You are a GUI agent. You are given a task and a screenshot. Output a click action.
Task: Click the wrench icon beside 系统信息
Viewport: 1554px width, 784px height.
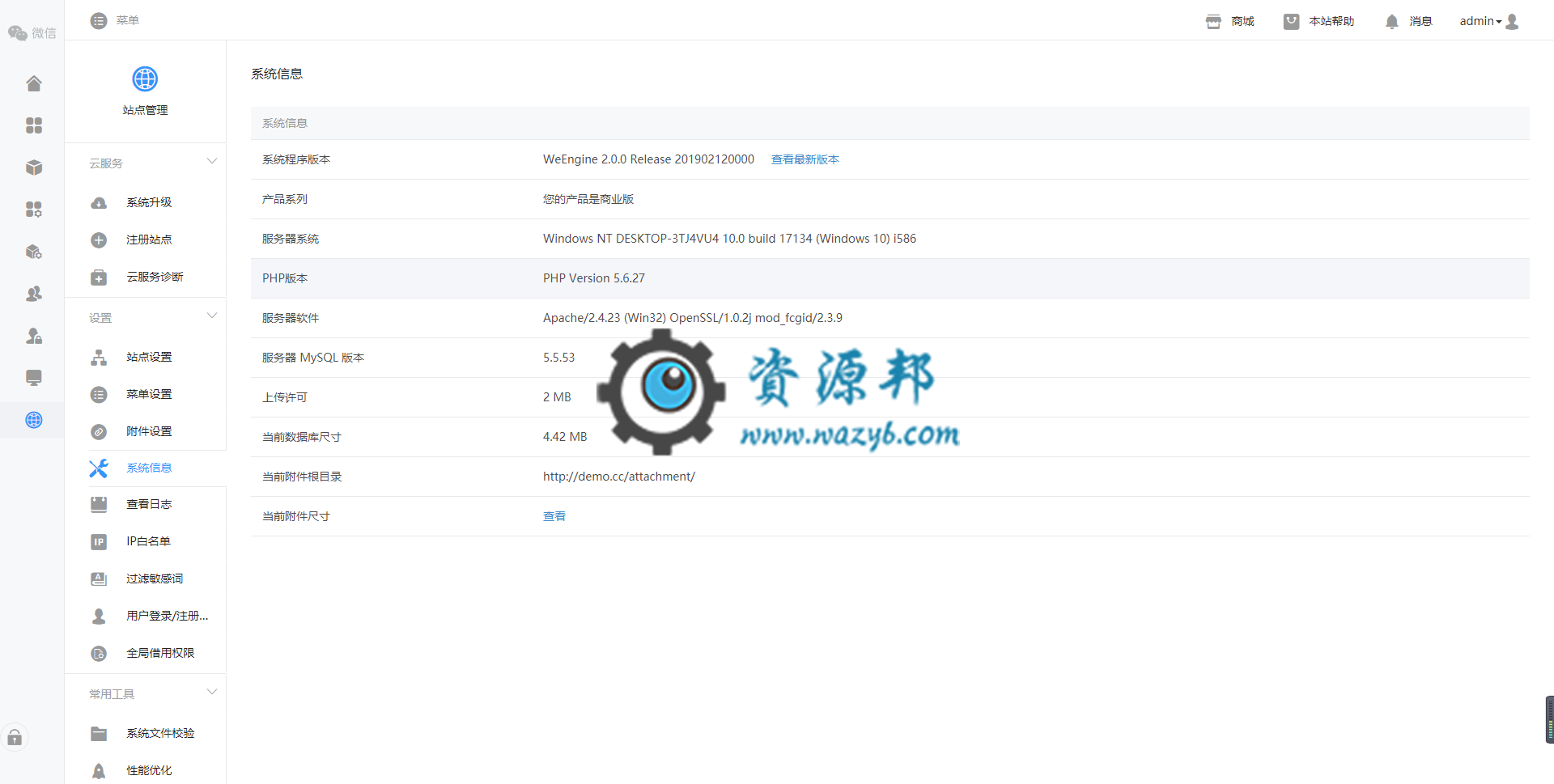(x=99, y=468)
